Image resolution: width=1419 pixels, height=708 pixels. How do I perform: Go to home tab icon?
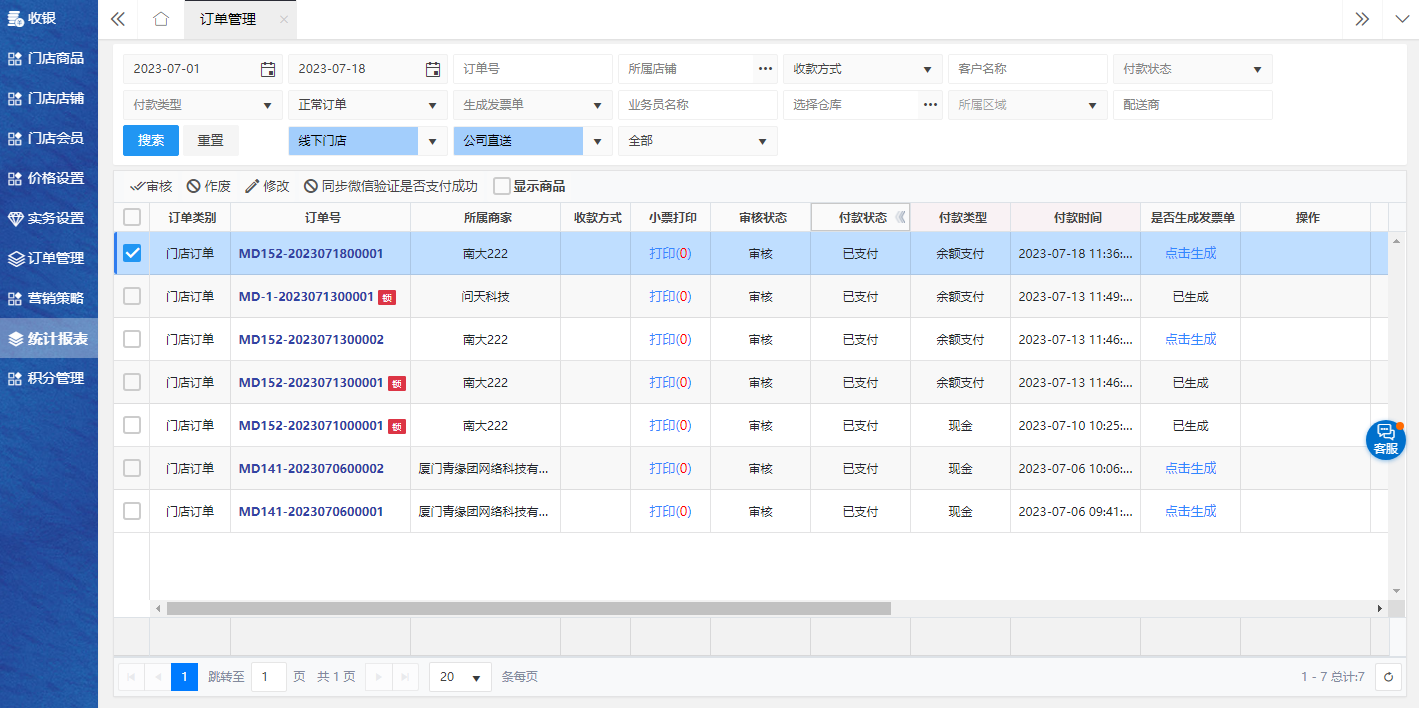(161, 19)
